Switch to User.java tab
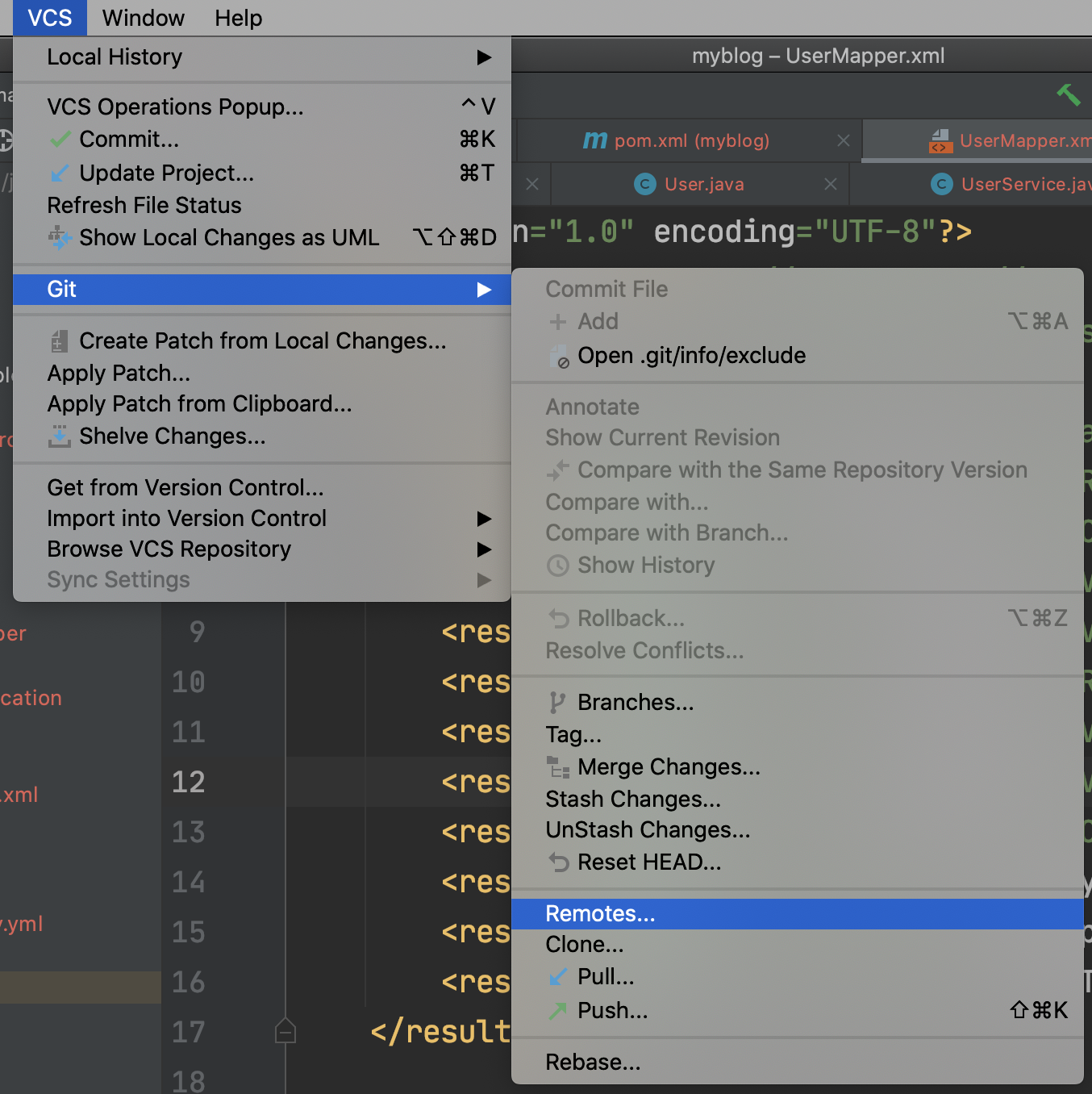Screen dimensions: 1092x1094 tap(702, 185)
